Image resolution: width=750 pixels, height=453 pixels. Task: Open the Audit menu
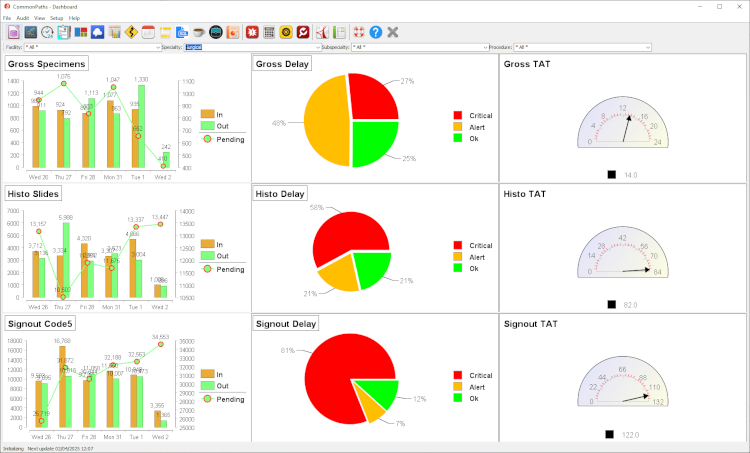22,18
